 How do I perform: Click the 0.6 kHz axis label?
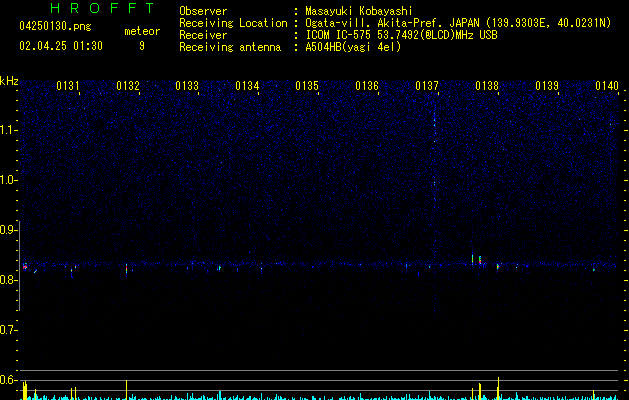tap(7, 380)
